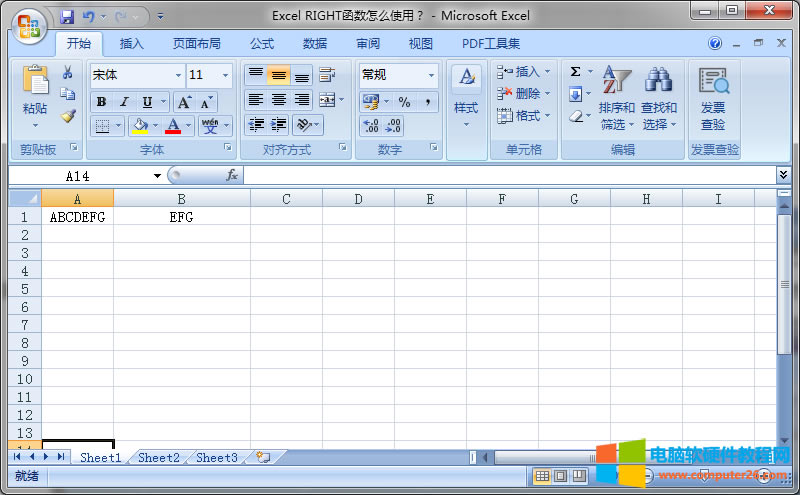Viewport: 800px width, 495px height.
Task: Decrease decimal places
Action: pyautogui.click(x=393, y=126)
